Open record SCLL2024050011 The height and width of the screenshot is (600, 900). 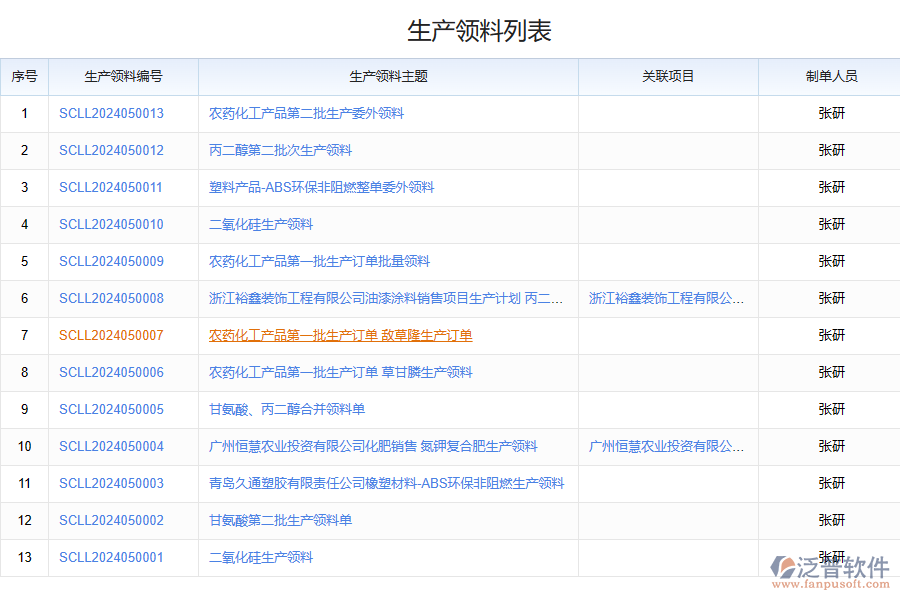(x=112, y=187)
